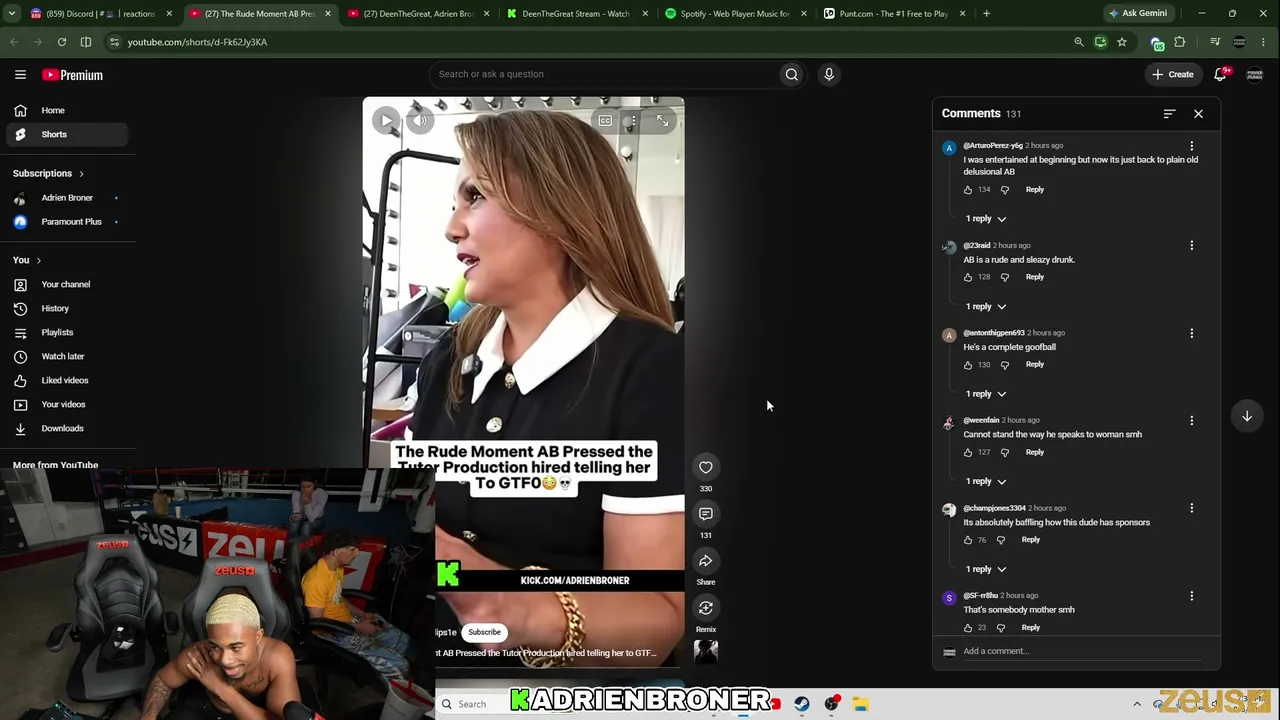
Task: Dislike the comment by @champjones3304
Action: click(1001, 540)
